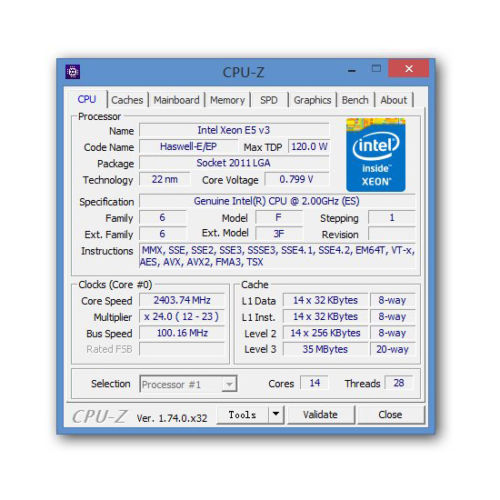Click the Stepping value 1

(392, 218)
